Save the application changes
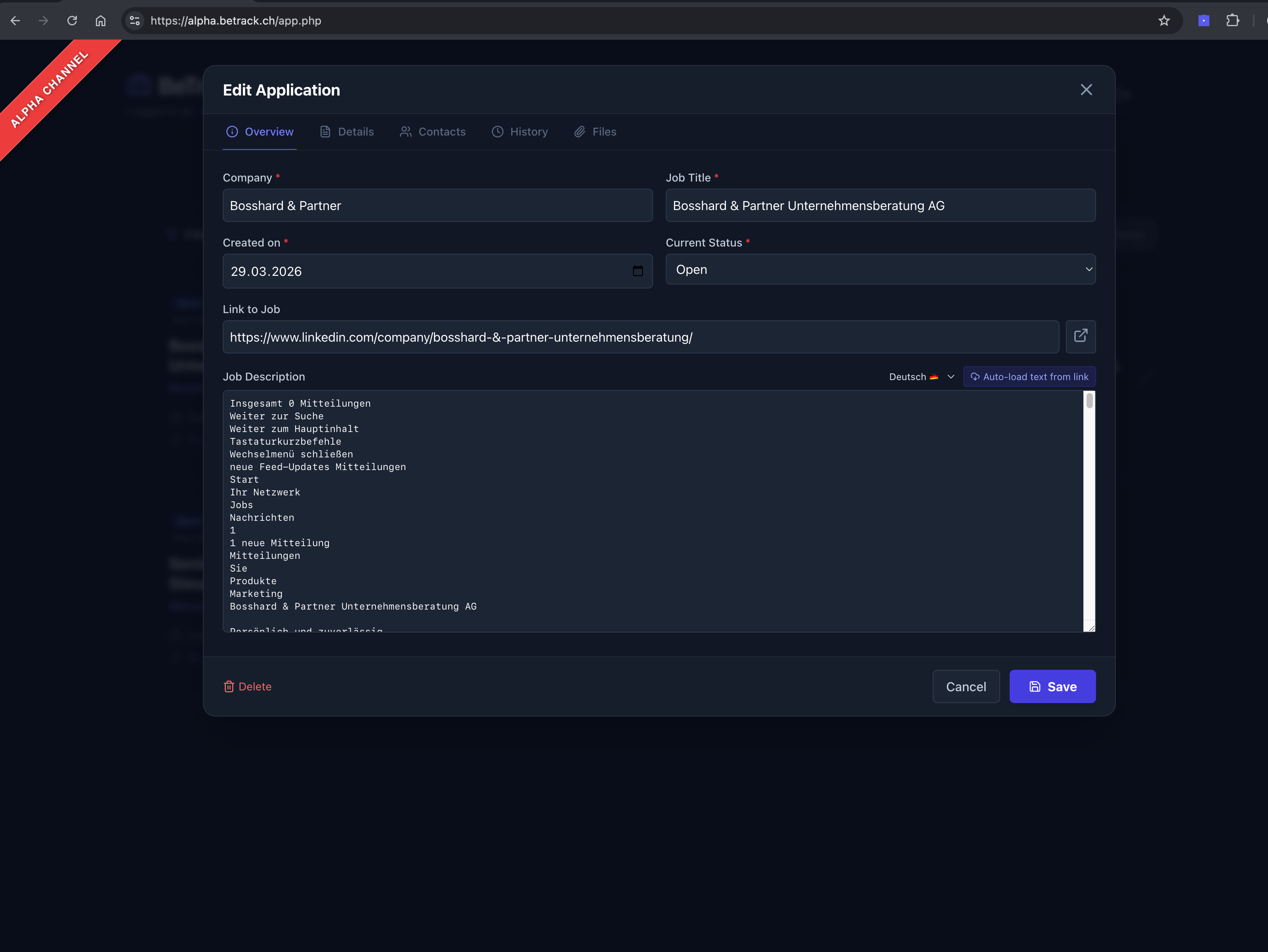The image size is (1268, 952). click(1052, 686)
